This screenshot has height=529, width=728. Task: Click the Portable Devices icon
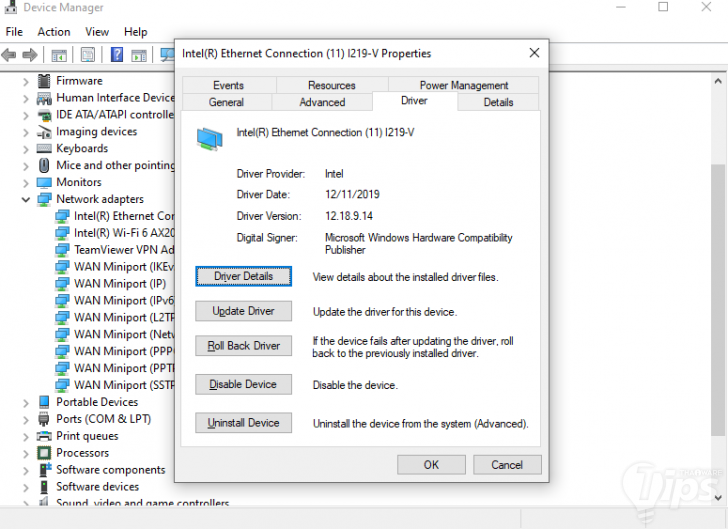[x=44, y=402]
